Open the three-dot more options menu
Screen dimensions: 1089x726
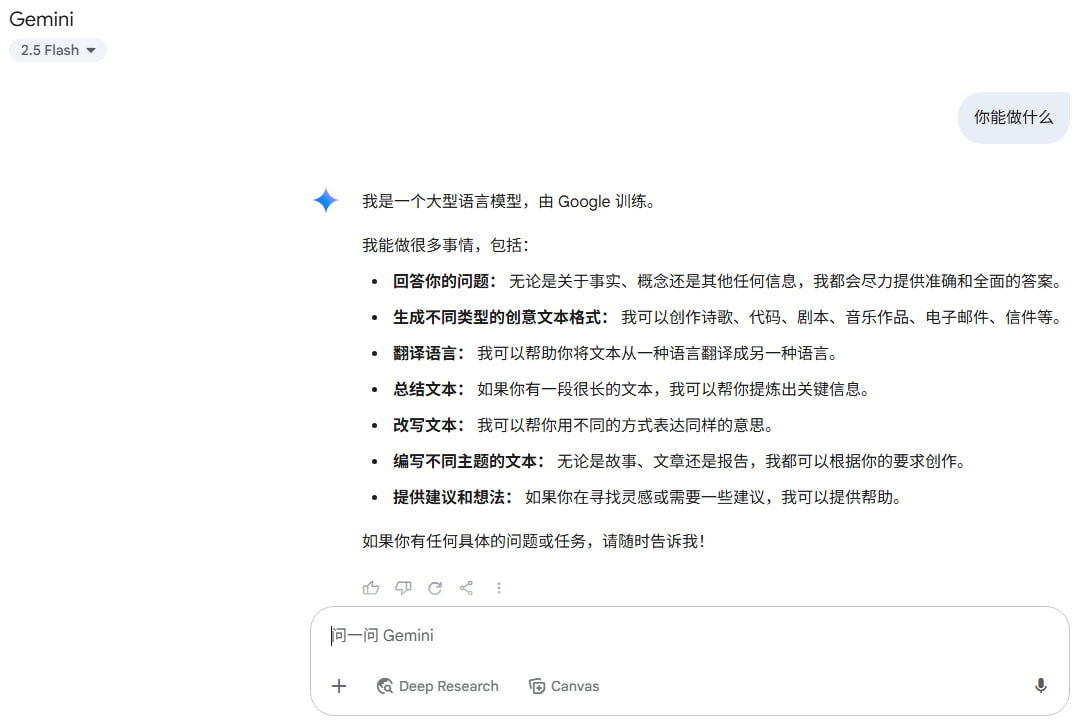point(499,588)
